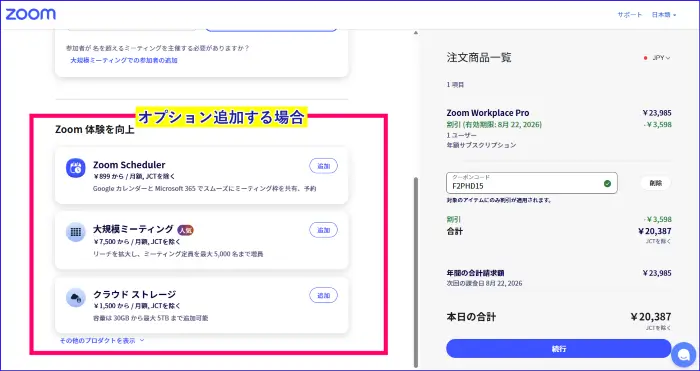
Task: Add Zoom Scheduler with 追加 button
Action: [323, 166]
